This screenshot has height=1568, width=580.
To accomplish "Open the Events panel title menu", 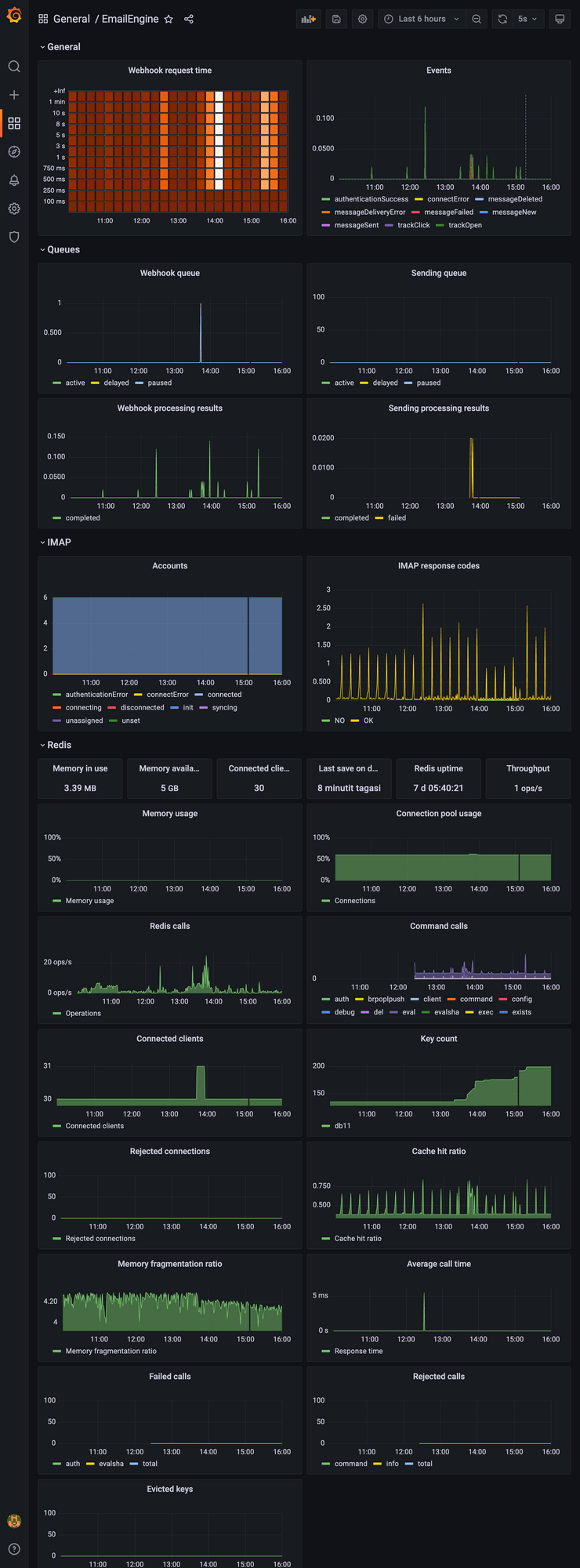I will click(439, 71).
